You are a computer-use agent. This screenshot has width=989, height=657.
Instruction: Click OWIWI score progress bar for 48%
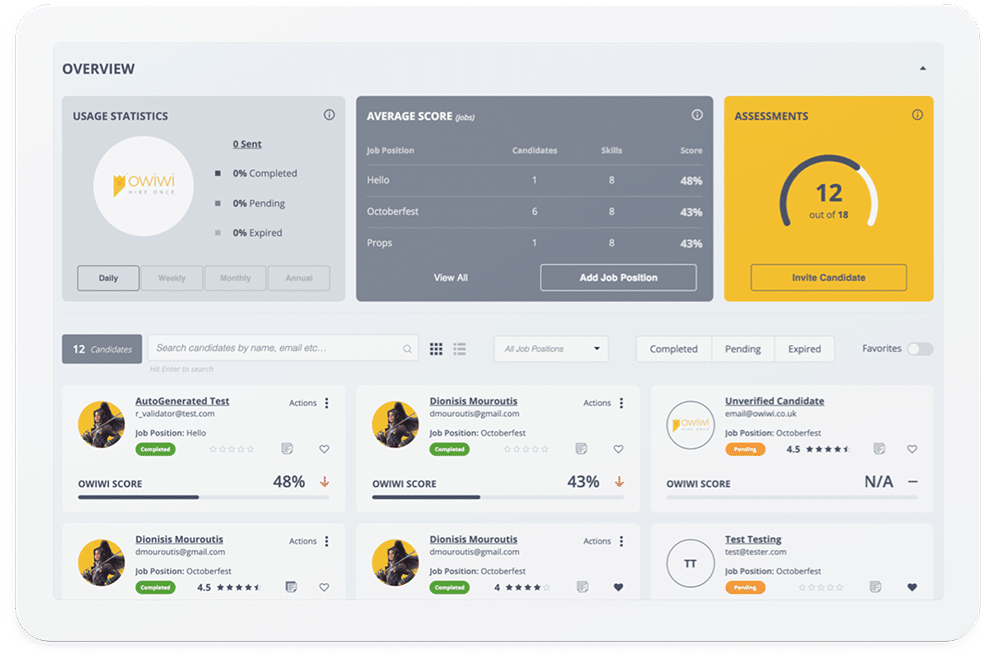click(203, 497)
